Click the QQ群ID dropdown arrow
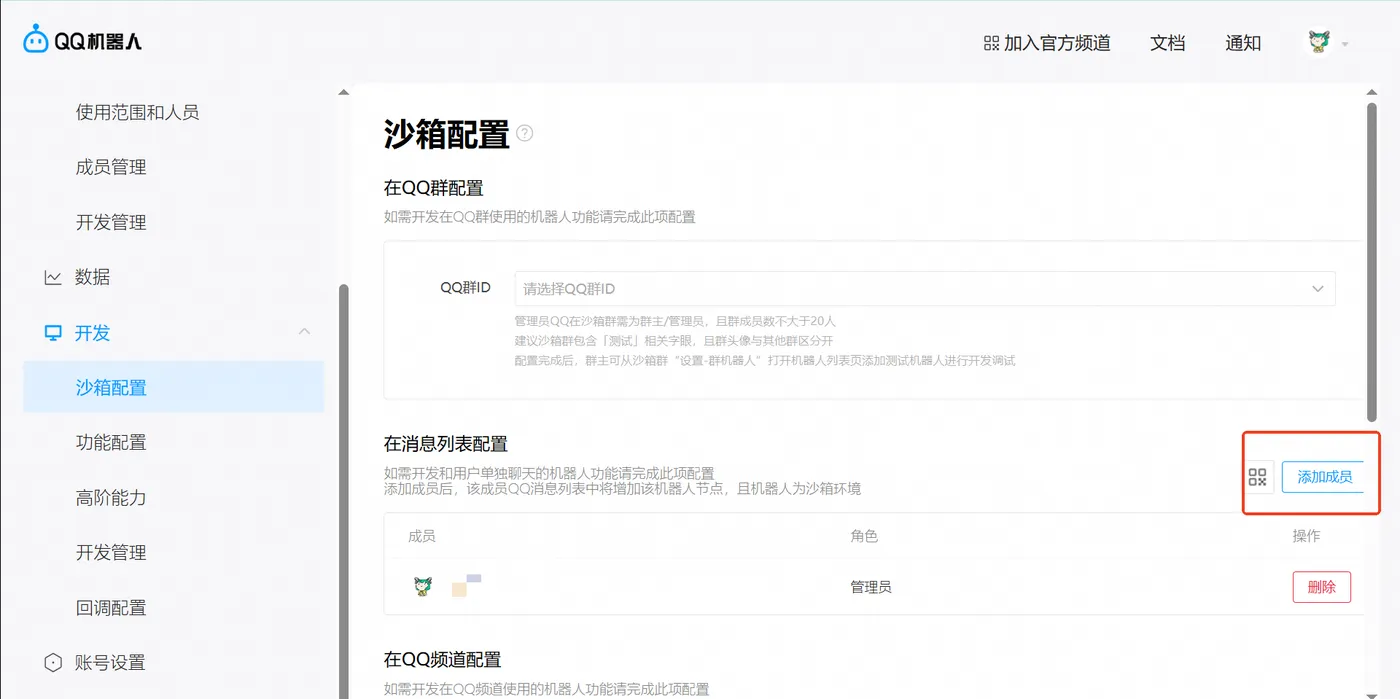The image size is (1400, 699). click(1318, 289)
